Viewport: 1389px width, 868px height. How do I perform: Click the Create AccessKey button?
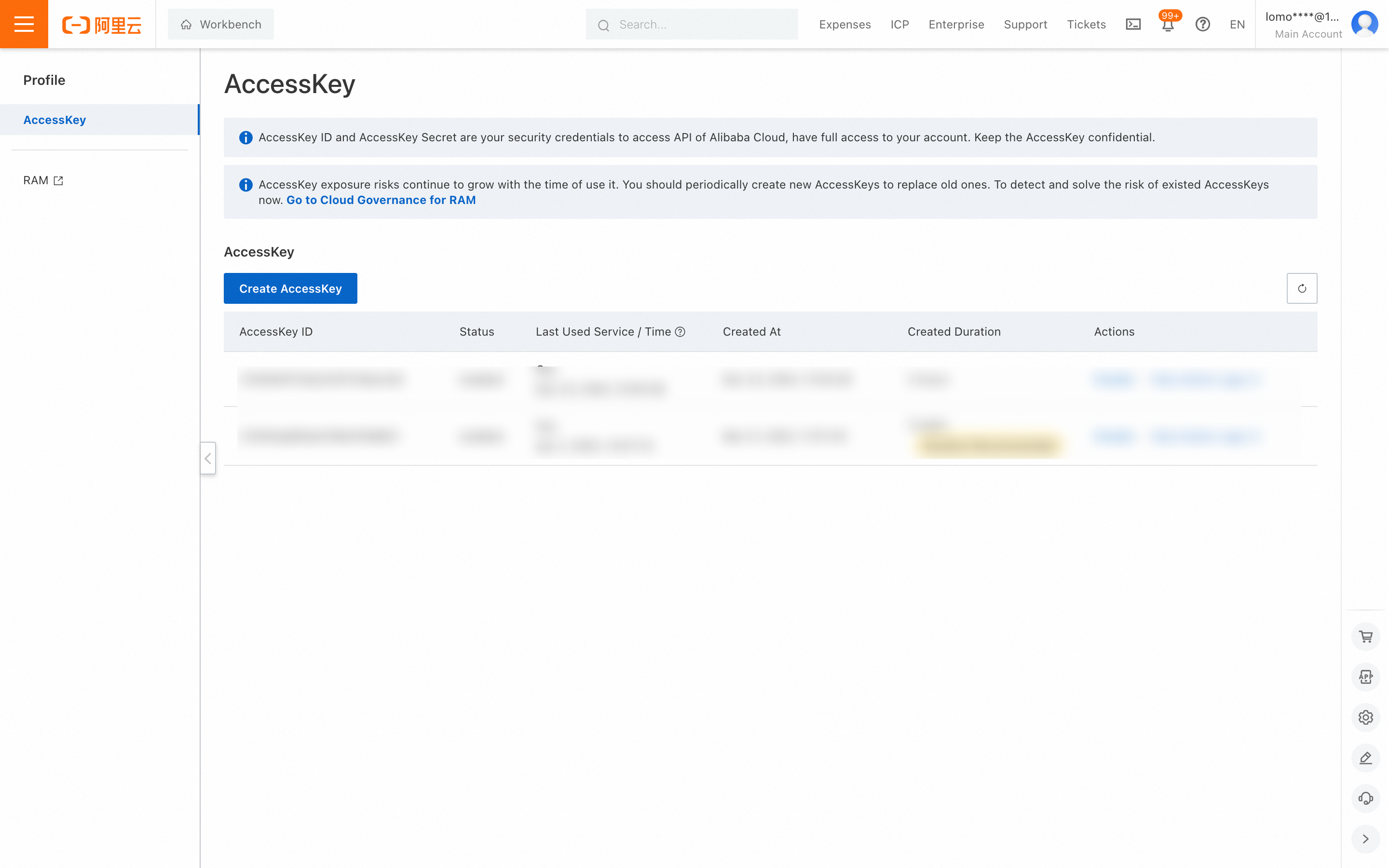coord(290,288)
